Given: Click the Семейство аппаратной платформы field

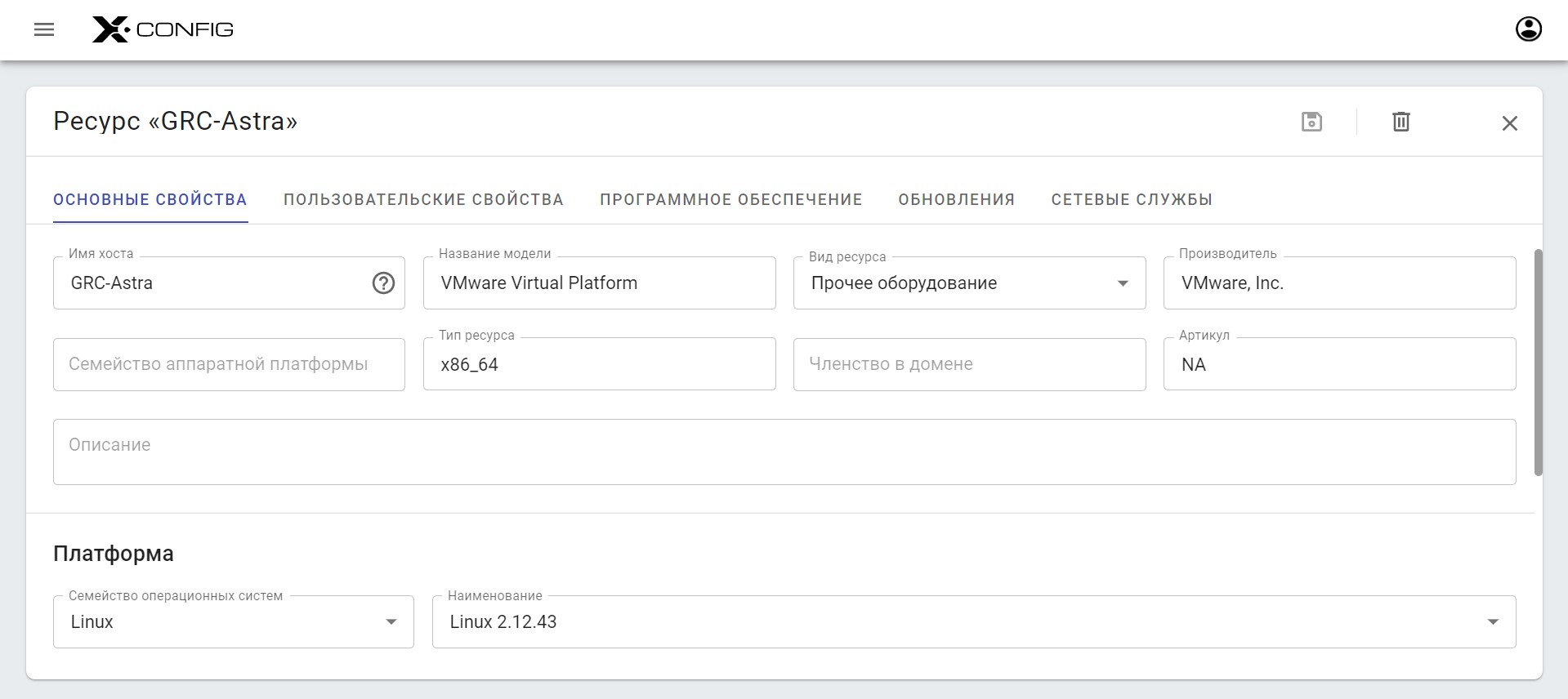Looking at the screenshot, I should tap(229, 364).
